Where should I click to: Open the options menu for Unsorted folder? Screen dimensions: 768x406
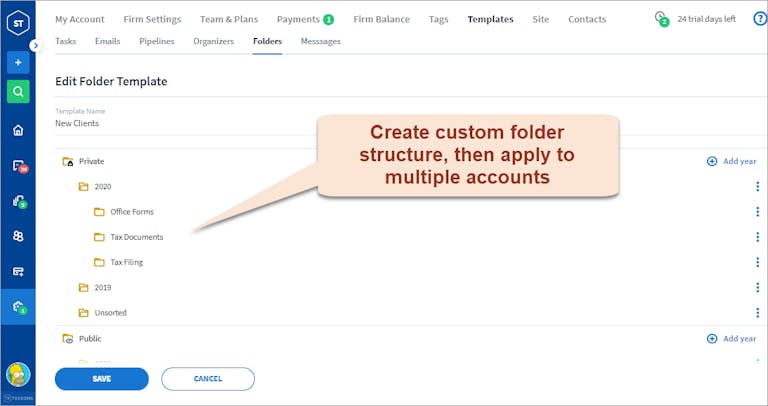(x=757, y=312)
